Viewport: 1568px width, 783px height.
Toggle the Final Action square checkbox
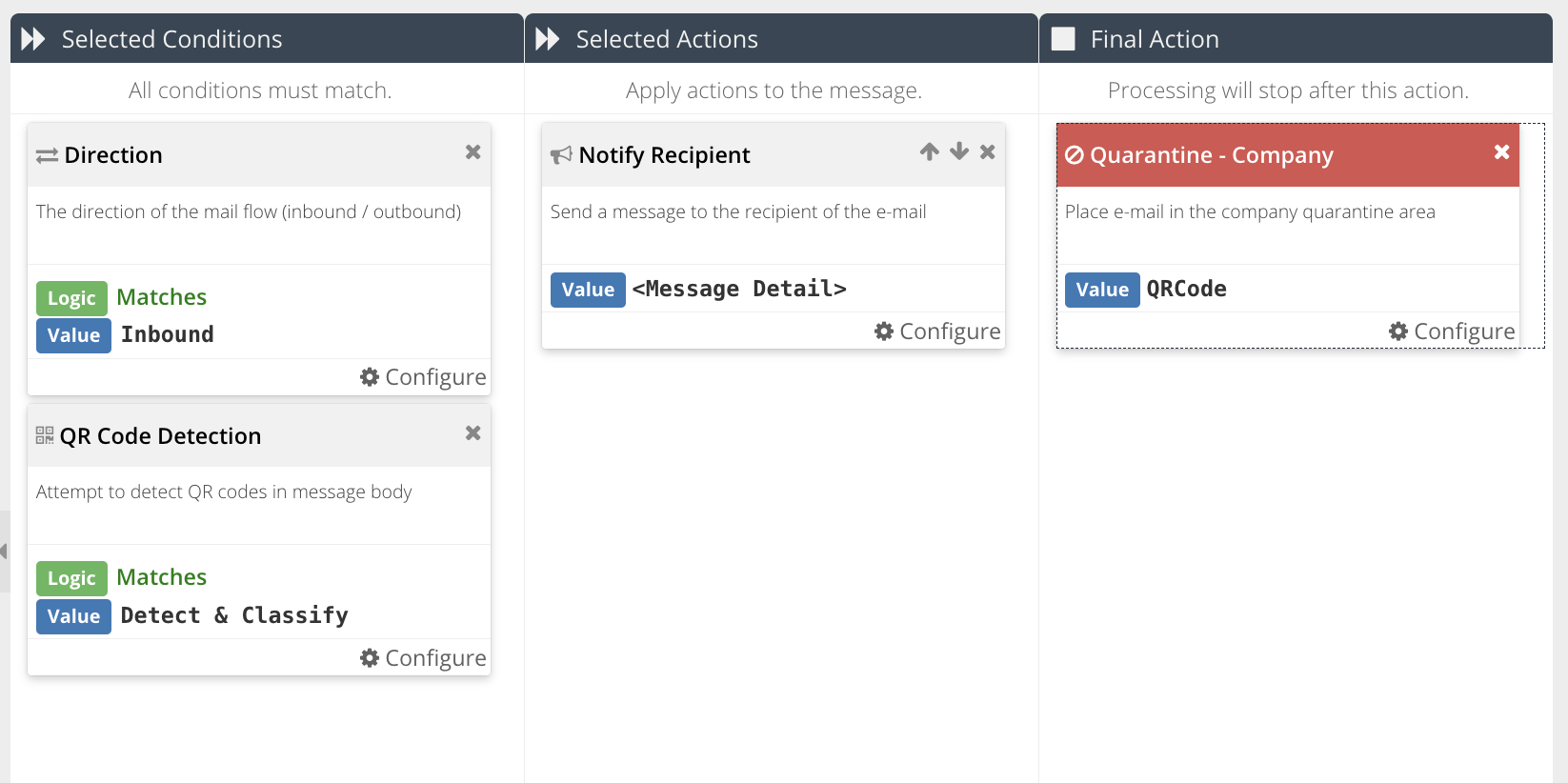tap(1063, 39)
